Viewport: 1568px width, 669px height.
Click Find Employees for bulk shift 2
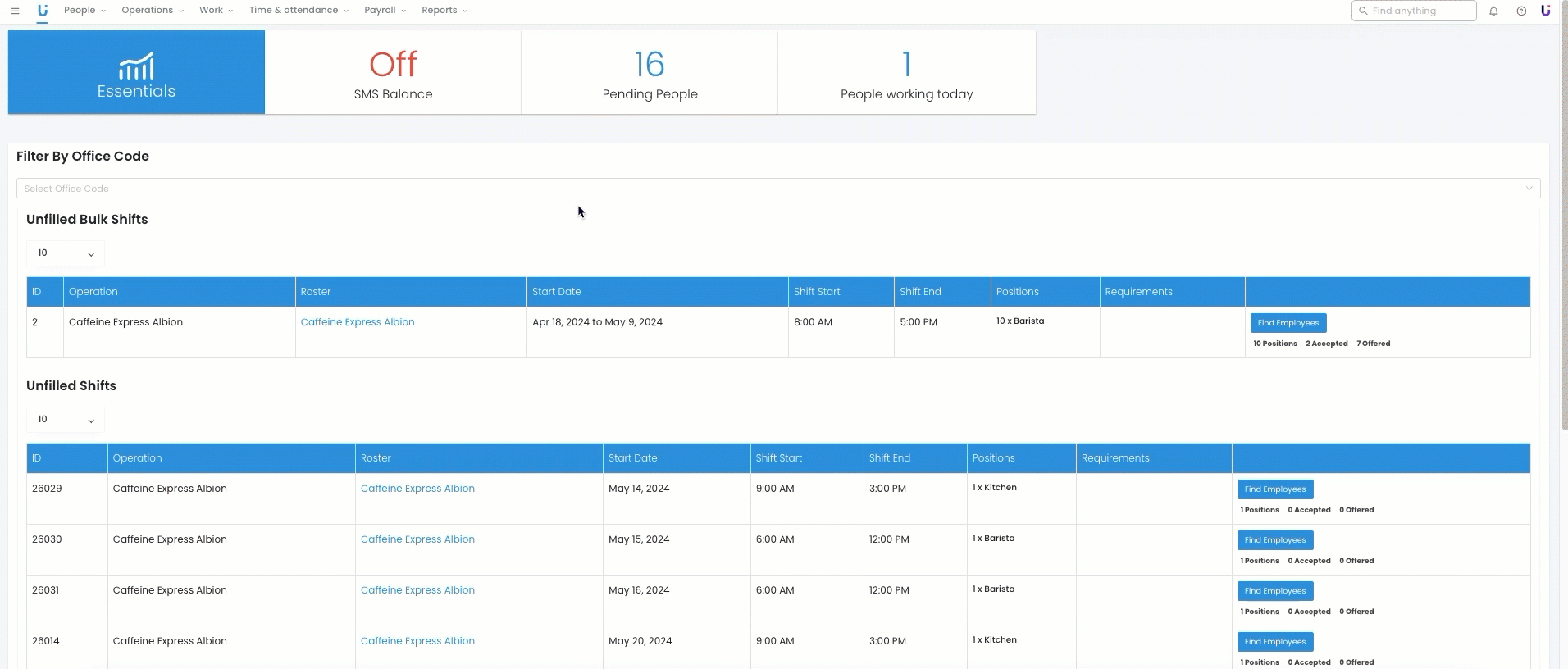[x=1288, y=323]
